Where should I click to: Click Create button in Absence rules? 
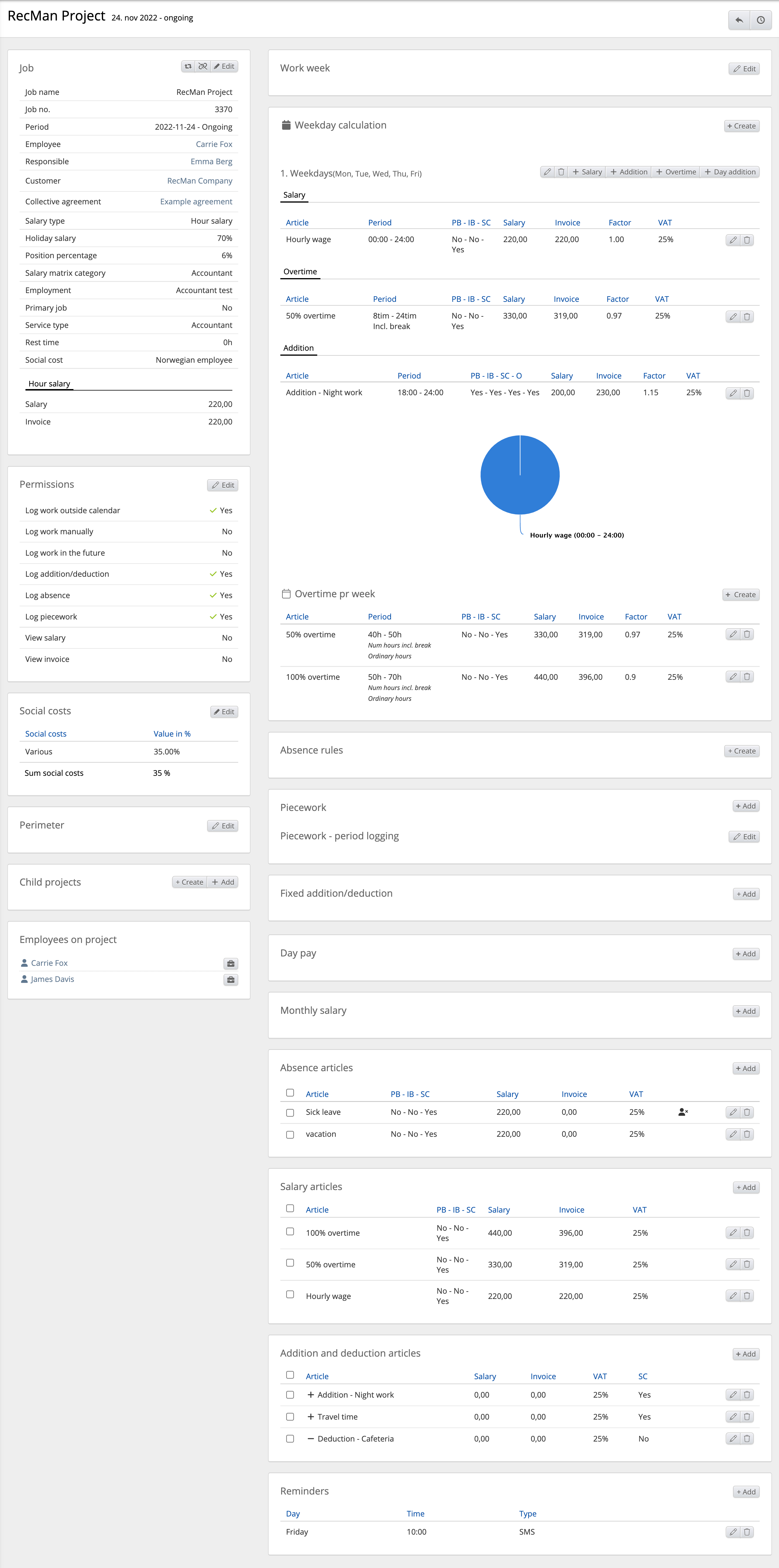point(741,751)
